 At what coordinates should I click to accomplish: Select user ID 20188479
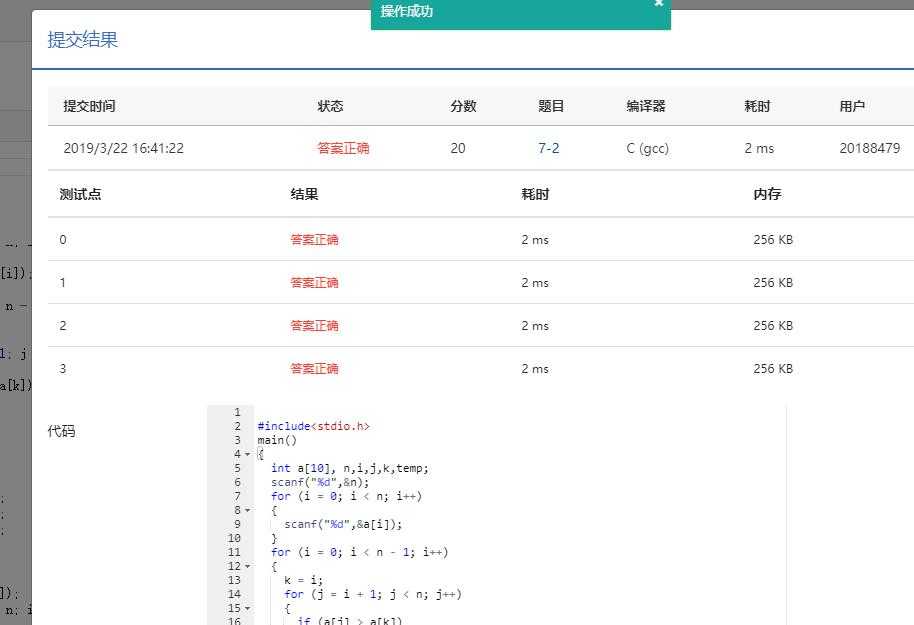pos(870,148)
